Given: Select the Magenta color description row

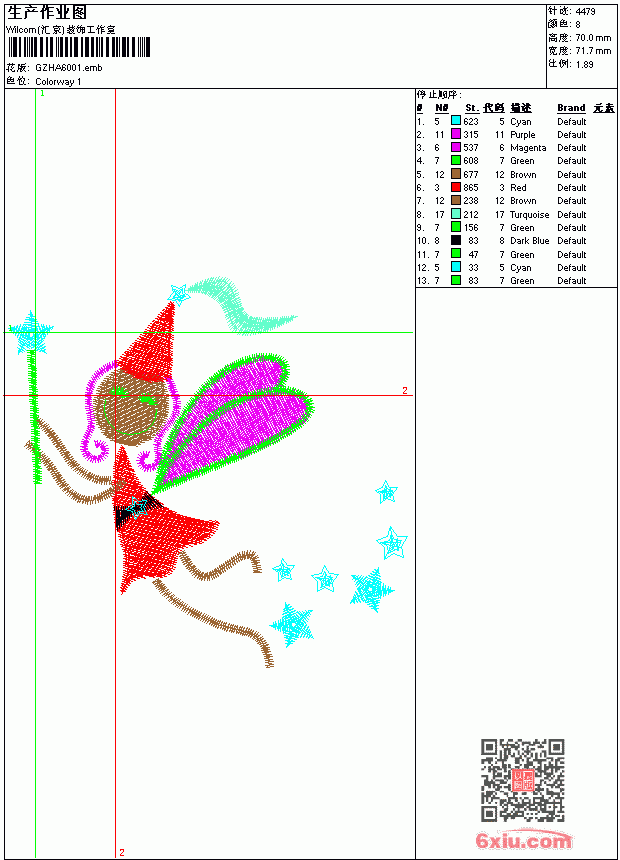Looking at the screenshot, I should pyautogui.click(x=516, y=148).
